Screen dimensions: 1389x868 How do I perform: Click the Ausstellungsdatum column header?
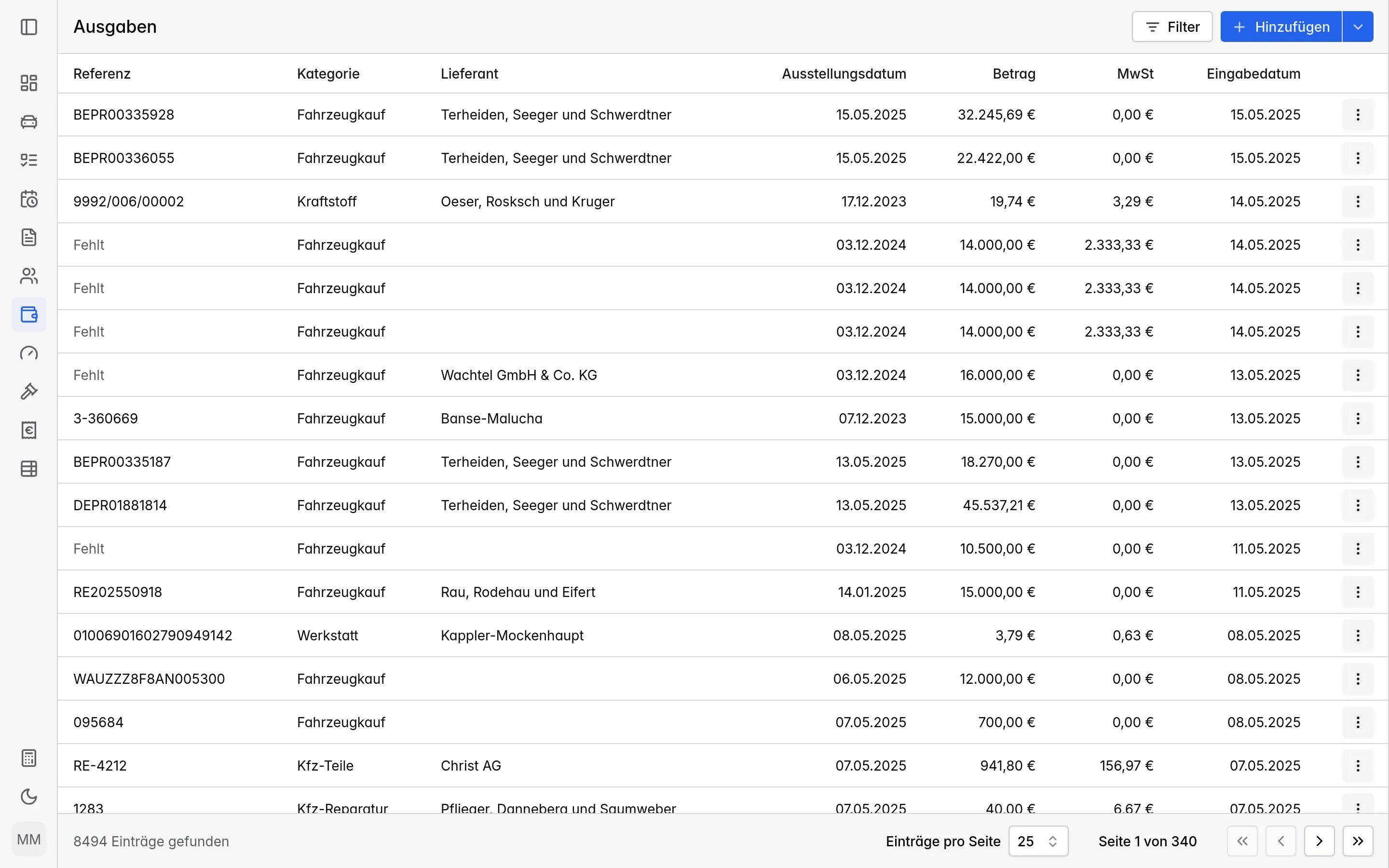tap(844, 74)
